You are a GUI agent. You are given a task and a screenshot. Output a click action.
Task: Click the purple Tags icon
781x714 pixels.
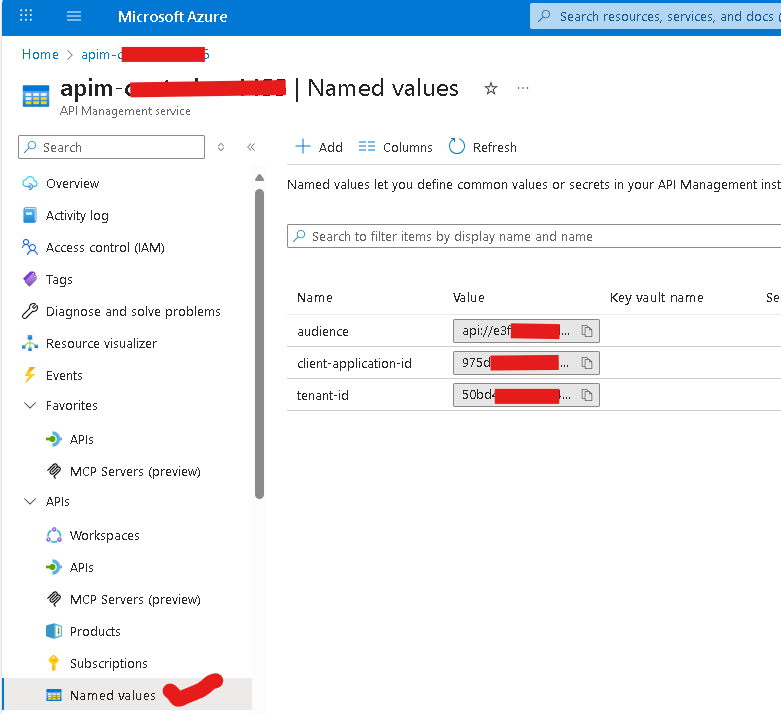pyautogui.click(x=30, y=279)
